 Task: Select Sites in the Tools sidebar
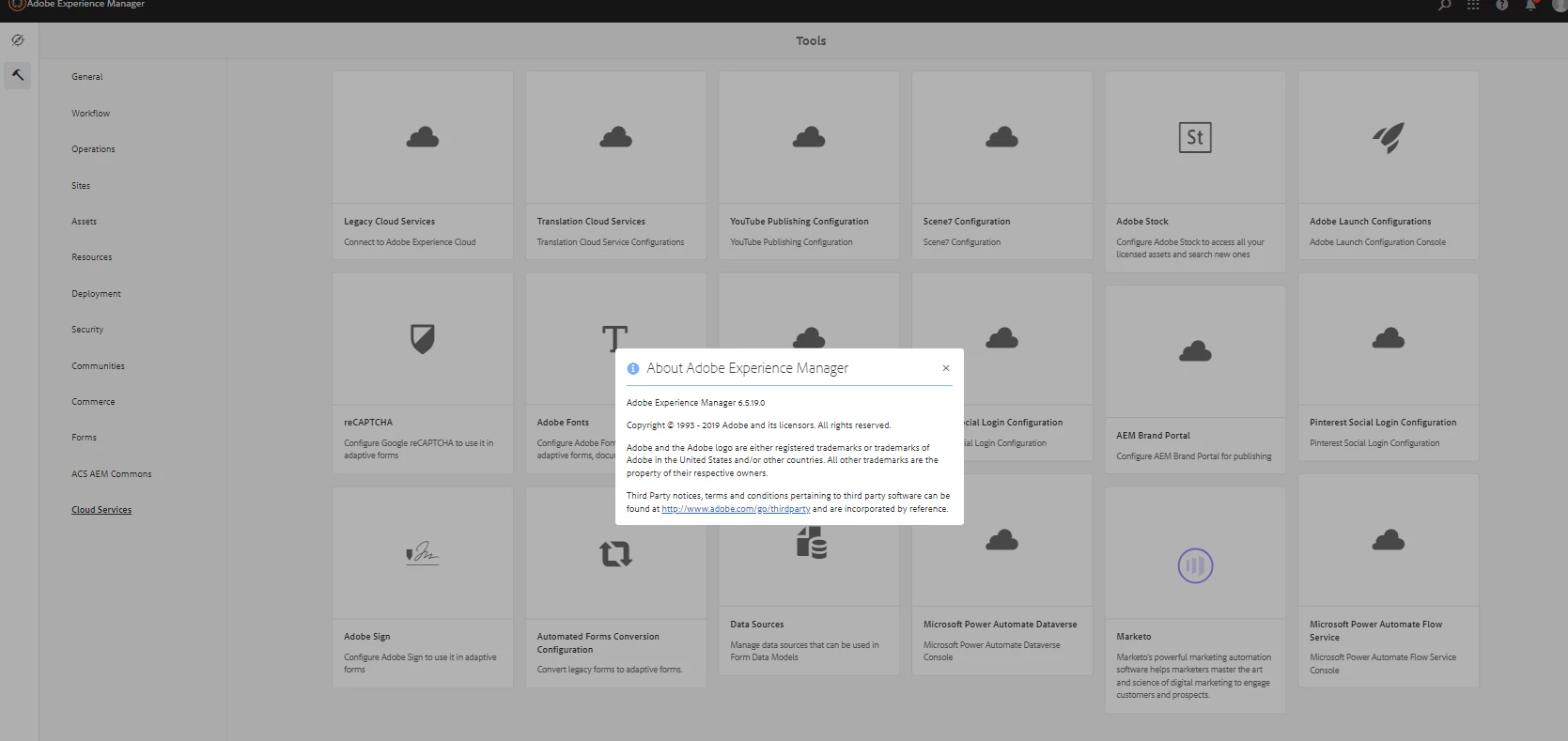click(81, 186)
